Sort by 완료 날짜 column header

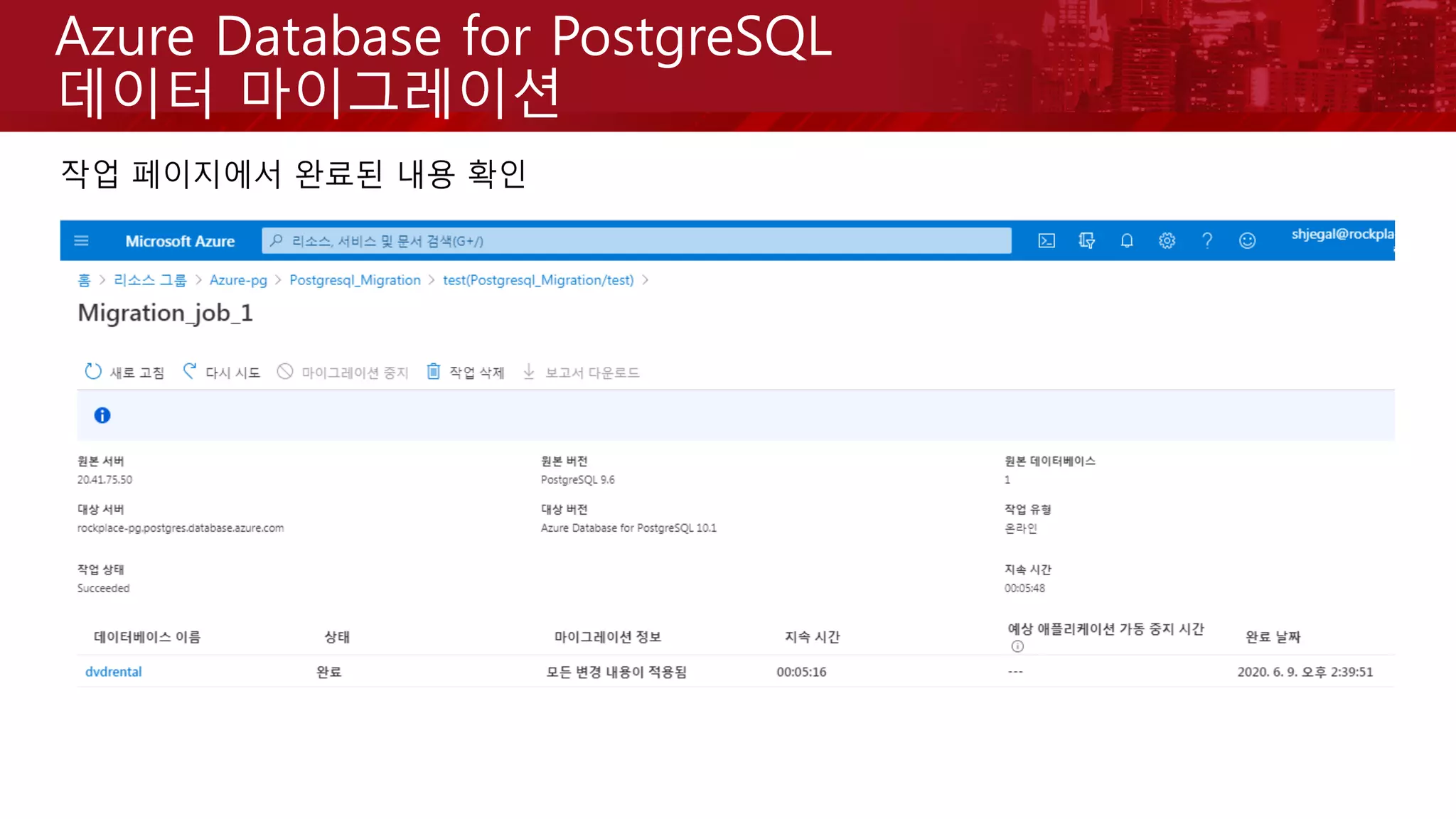coord(1273,637)
